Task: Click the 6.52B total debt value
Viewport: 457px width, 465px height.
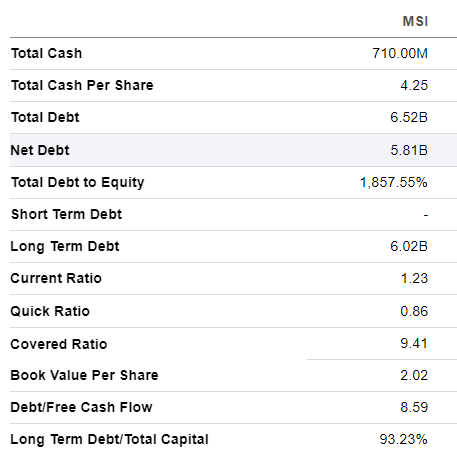Action: tap(409, 117)
